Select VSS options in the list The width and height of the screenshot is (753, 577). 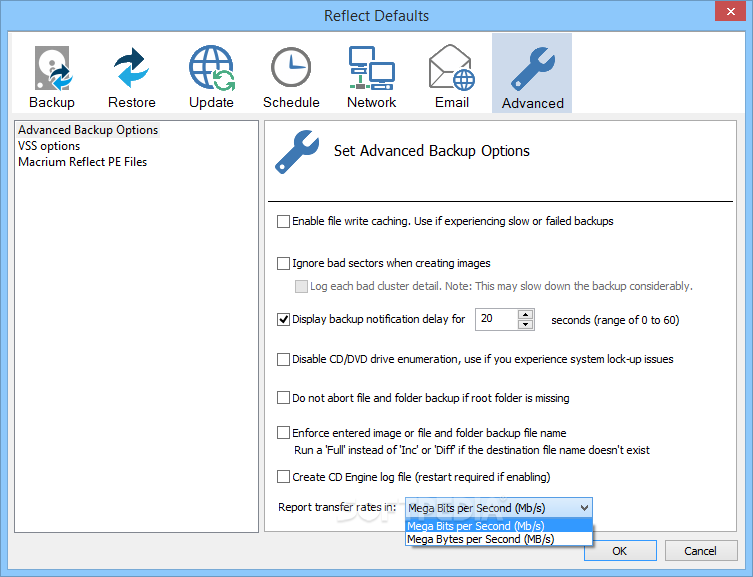tap(49, 146)
